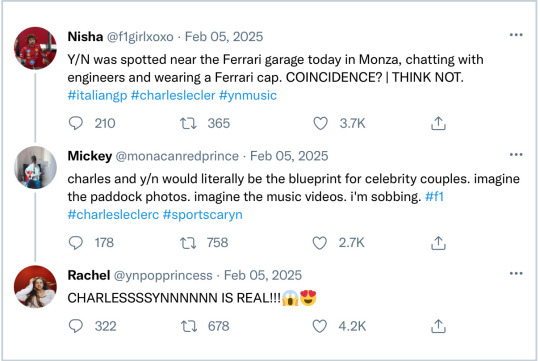Open more options menu on Nisha's tweet
The image size is (540, 361).
(516, 35)
